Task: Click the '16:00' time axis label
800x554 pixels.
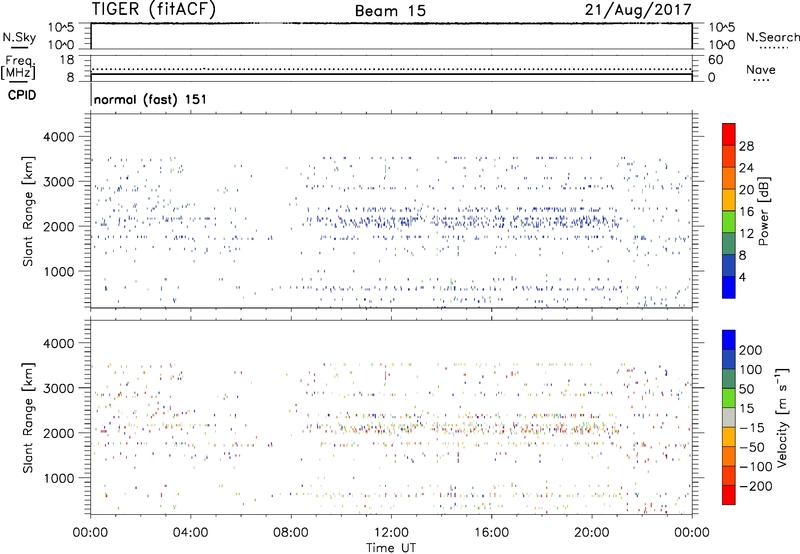Action: tap(491, 533)
